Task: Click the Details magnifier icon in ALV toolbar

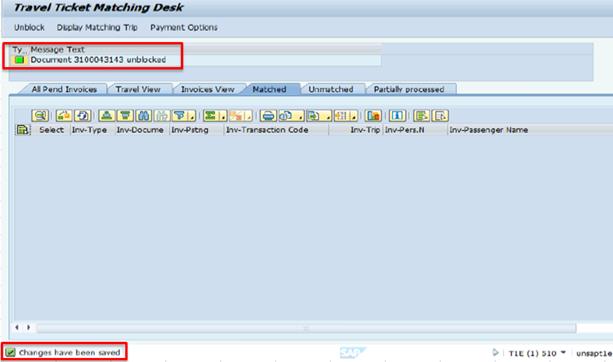Action: pos(40,116)
